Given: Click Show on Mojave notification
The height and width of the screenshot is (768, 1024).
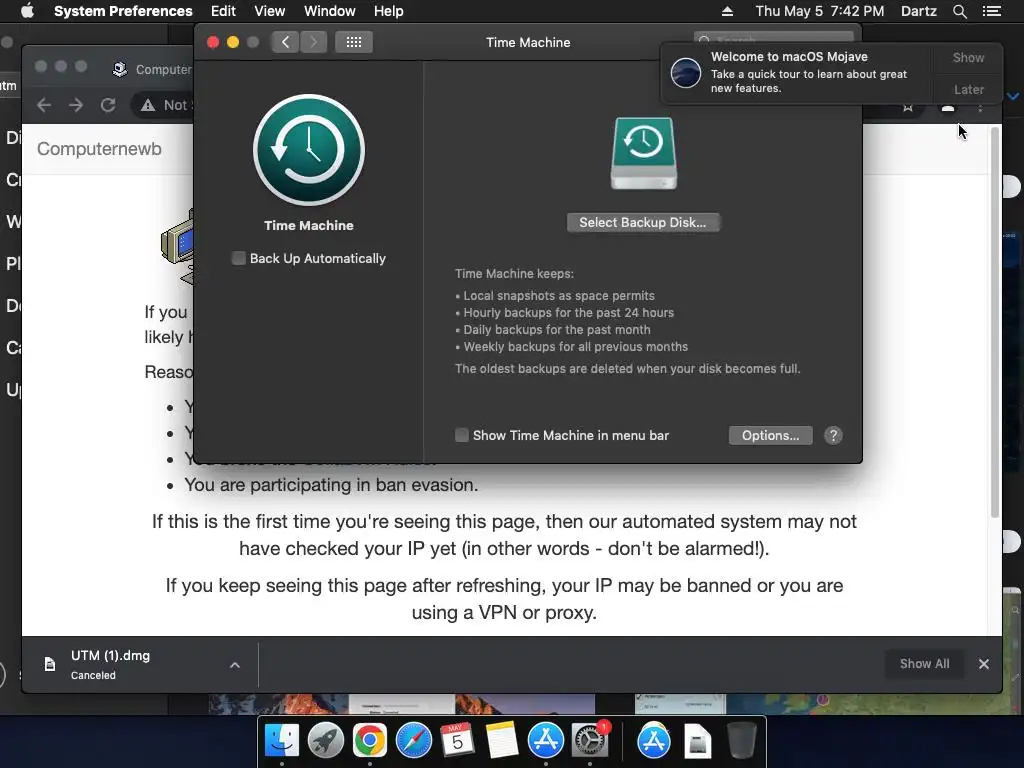Looking at the screenshot, I should click(x=968, y=57).
